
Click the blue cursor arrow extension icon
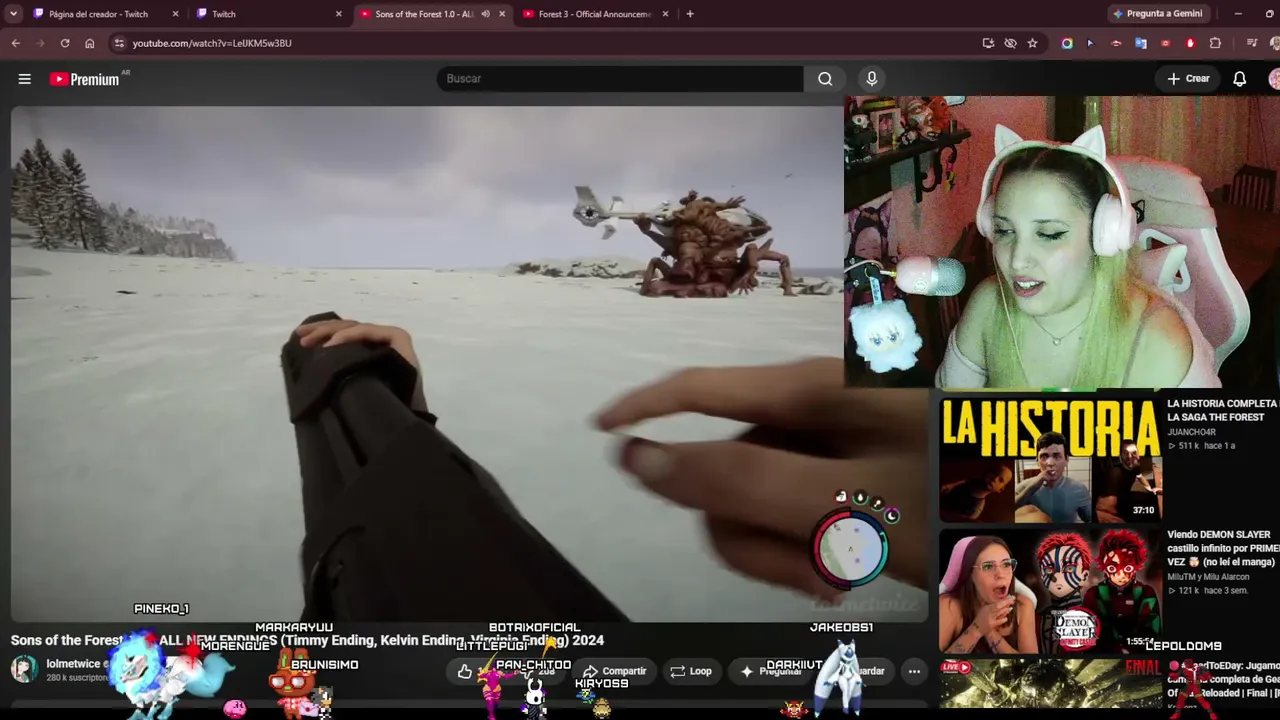pos(1090,43)
